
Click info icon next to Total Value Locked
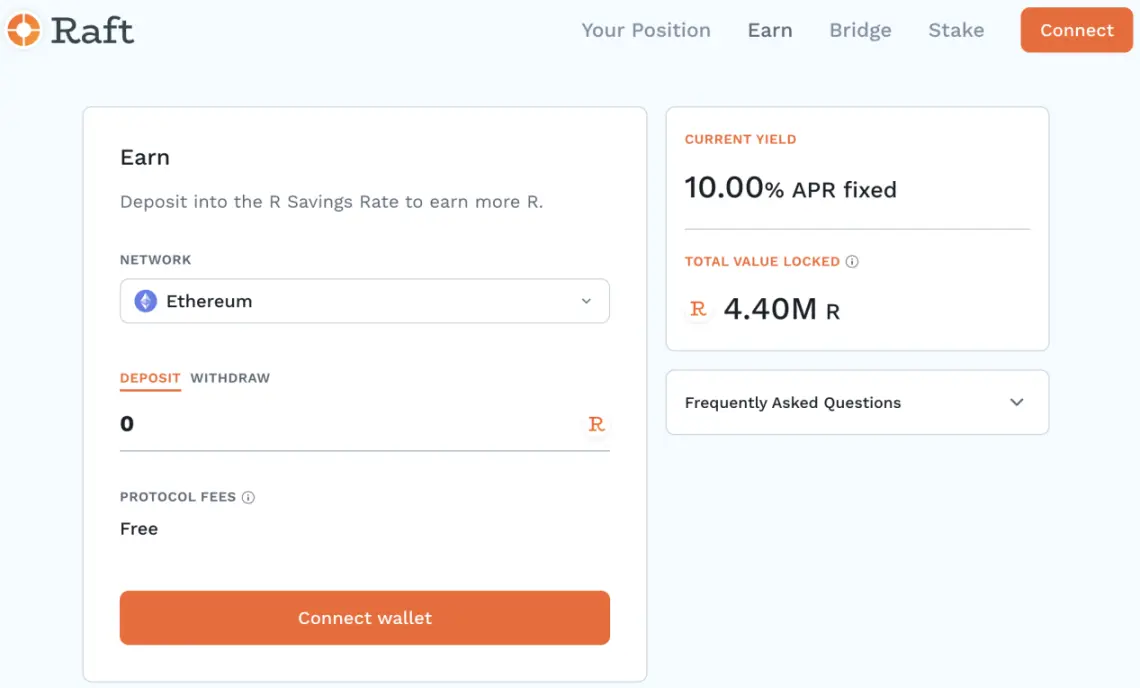coord(852,261)
